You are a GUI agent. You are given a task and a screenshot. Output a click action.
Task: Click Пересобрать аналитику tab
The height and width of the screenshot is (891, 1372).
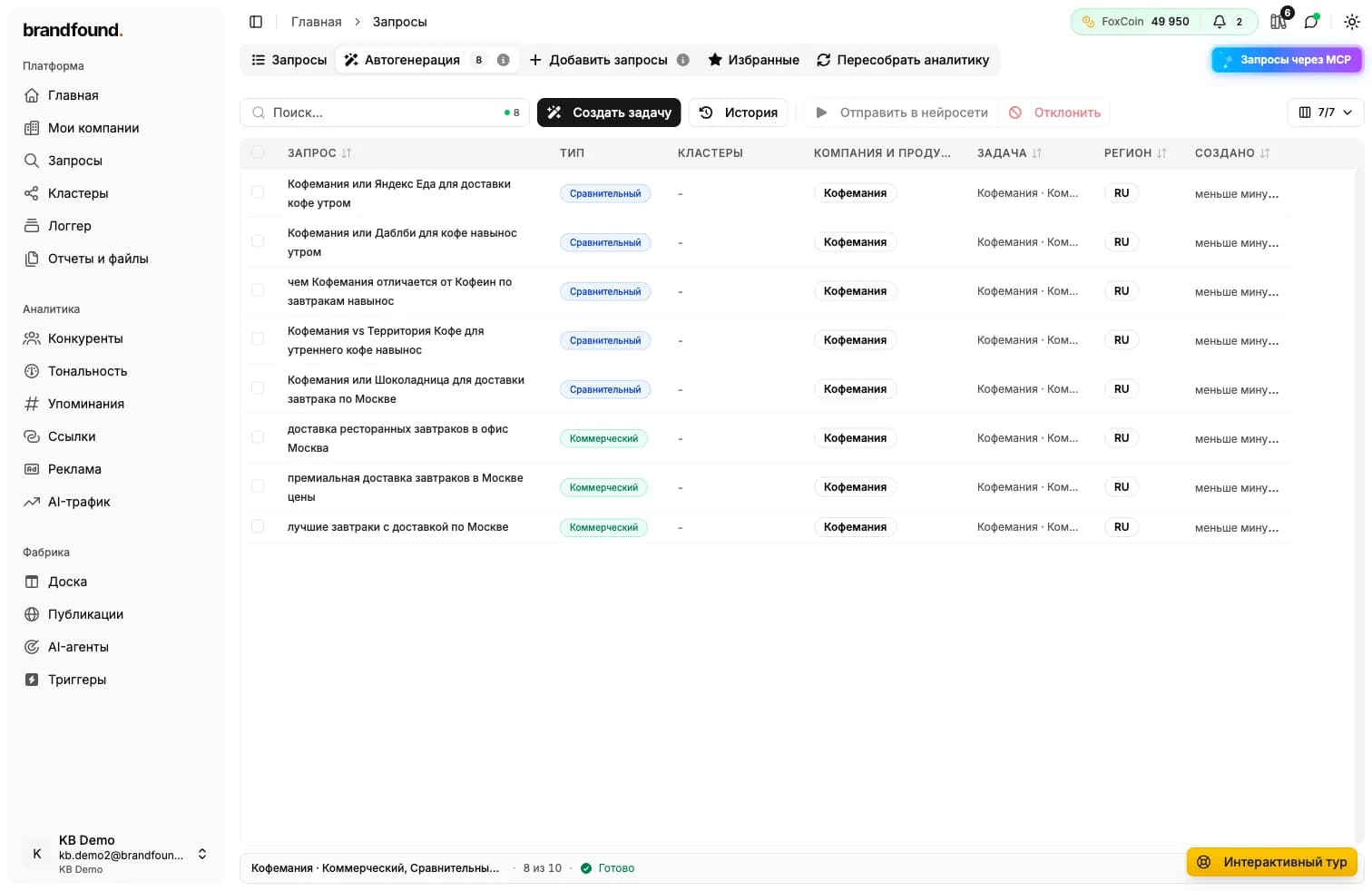coord(903,60)
